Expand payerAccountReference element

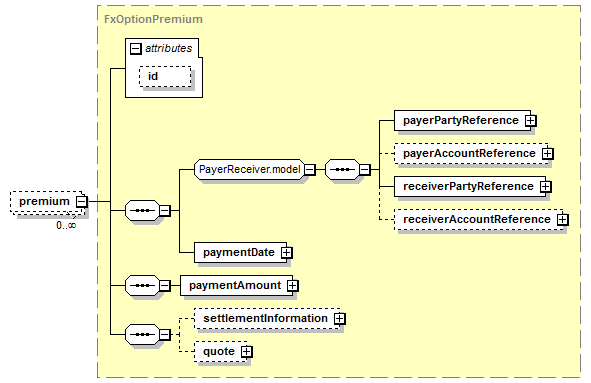pyautogui.click(x=547, y=153)
